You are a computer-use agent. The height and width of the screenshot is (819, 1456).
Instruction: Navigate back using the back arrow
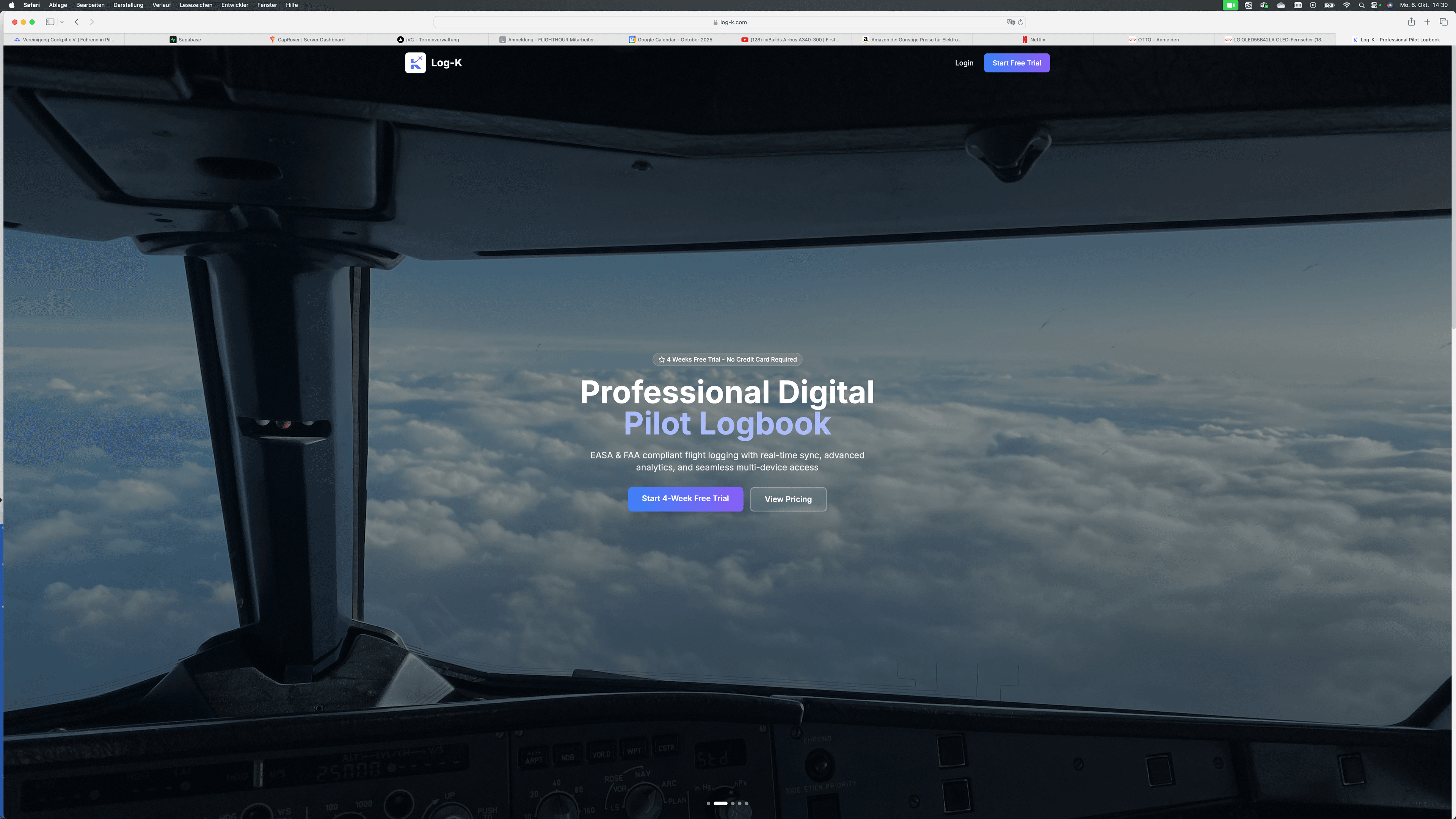click(76, 22)
